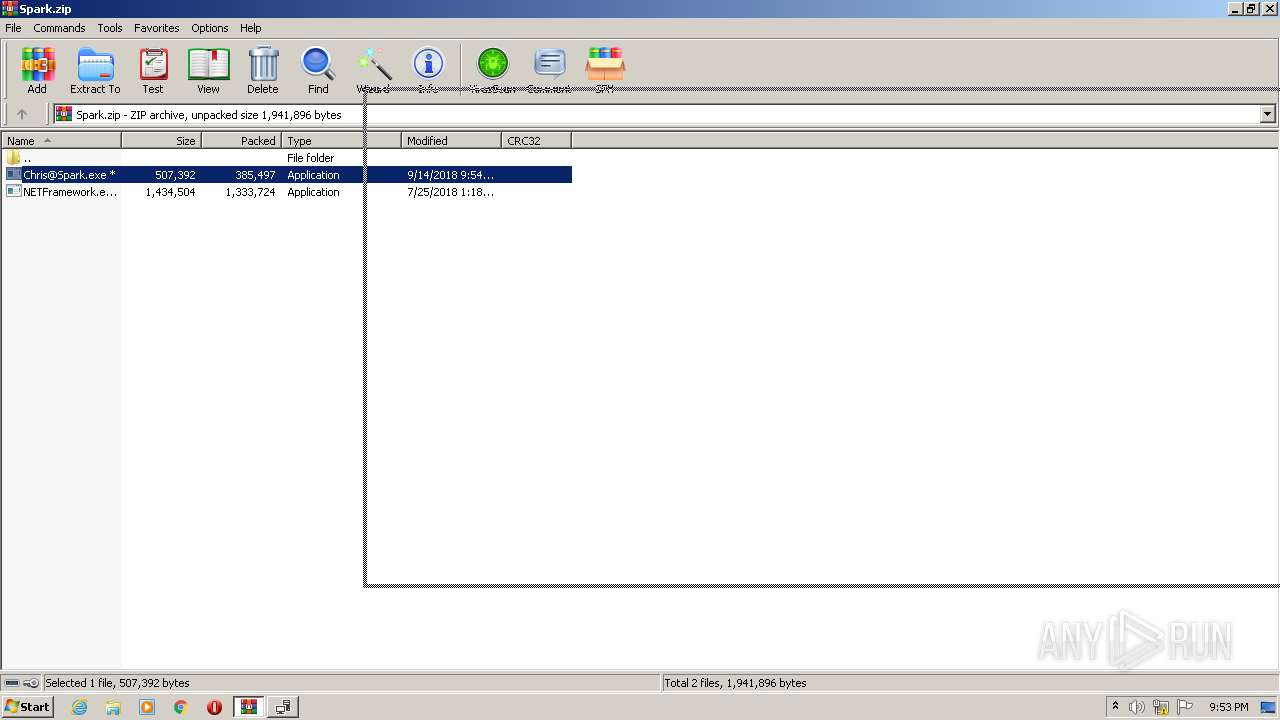This screenshot has width=1280, height=720.
Task: Click the NETFramework.exe file icon
Action: (14, 192)
